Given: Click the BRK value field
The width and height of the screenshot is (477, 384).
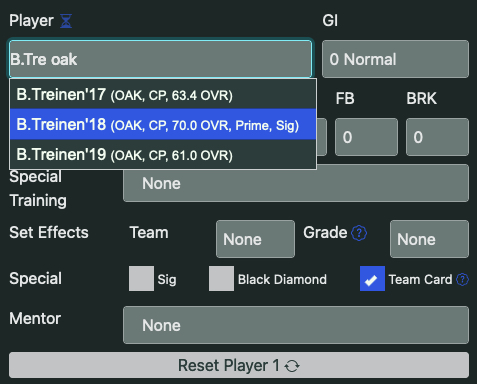Looking at the screenshot, I should click(x=437, y=137).
